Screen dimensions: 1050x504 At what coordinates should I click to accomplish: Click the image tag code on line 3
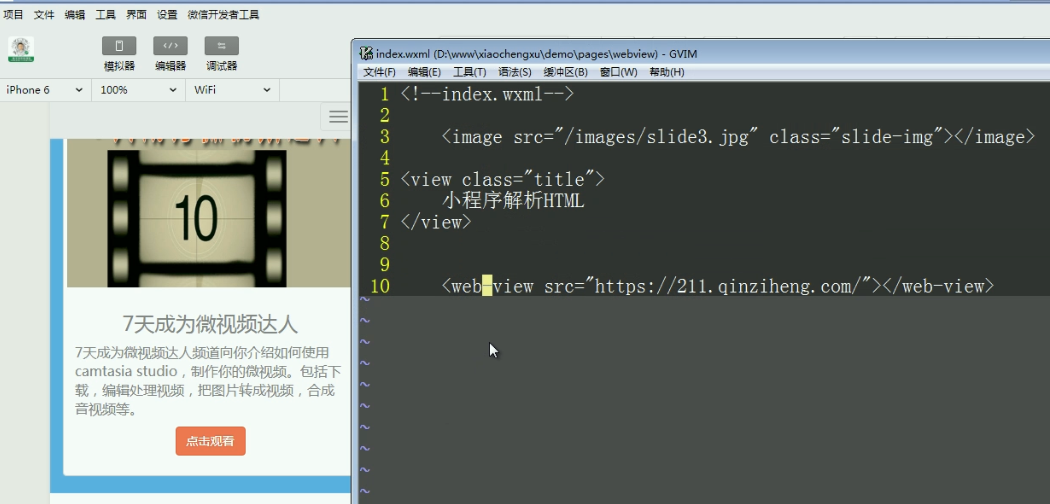pyautogui.click(x=738, y=137)
